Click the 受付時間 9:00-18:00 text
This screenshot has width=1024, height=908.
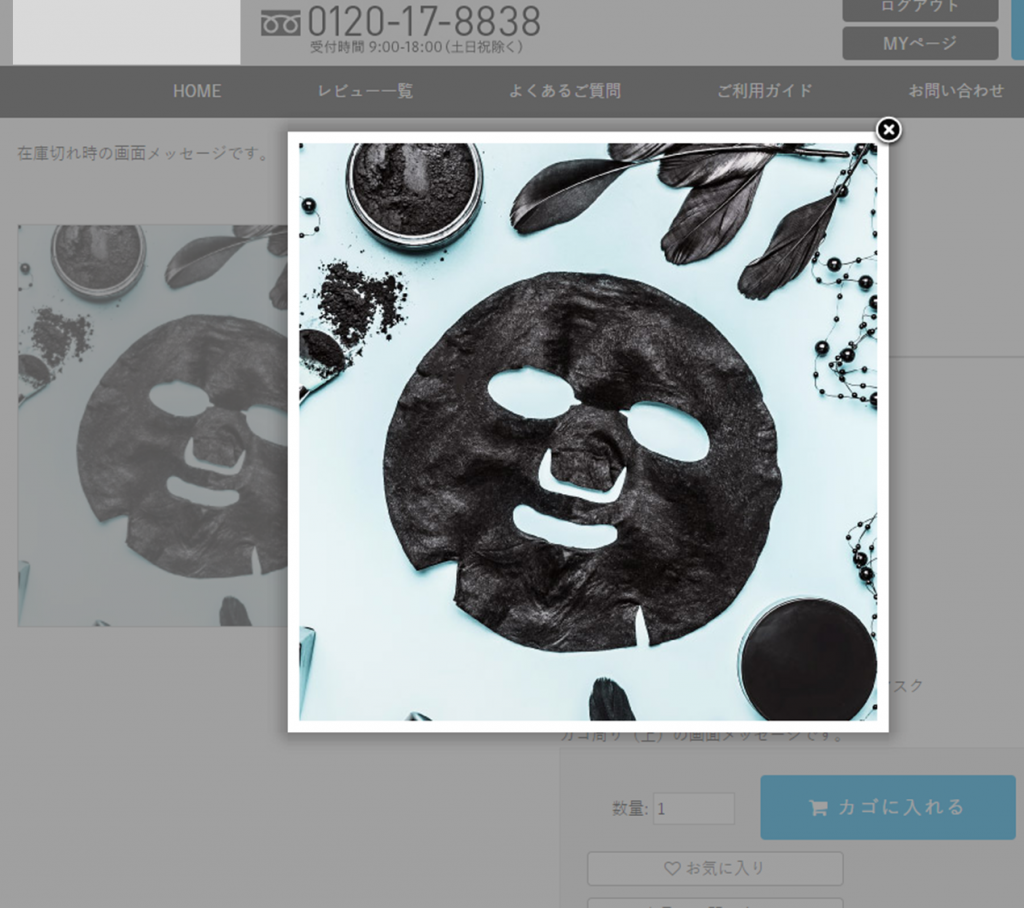tap(416, 47)
